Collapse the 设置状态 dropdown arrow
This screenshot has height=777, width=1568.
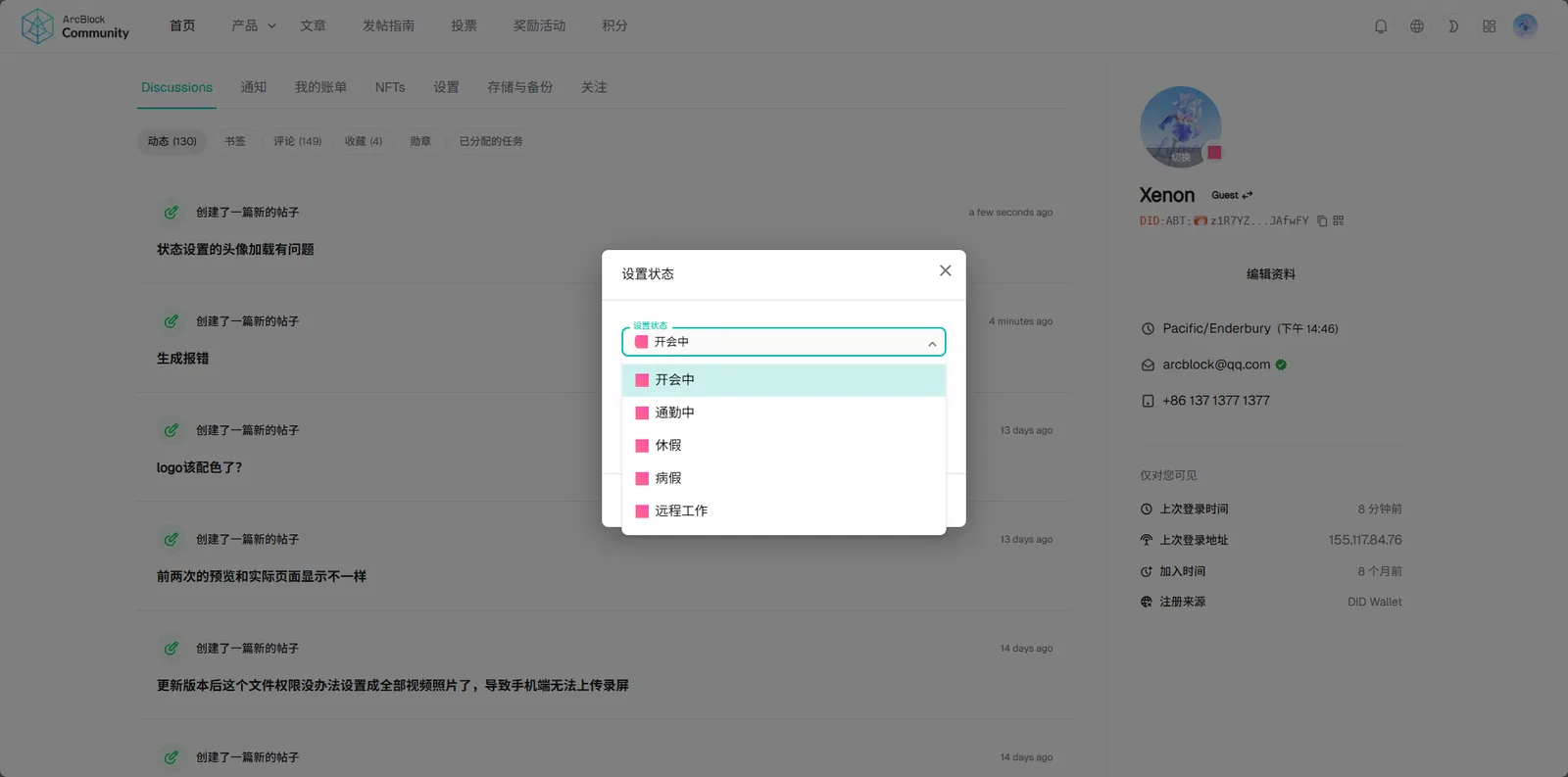pos(932,343)
